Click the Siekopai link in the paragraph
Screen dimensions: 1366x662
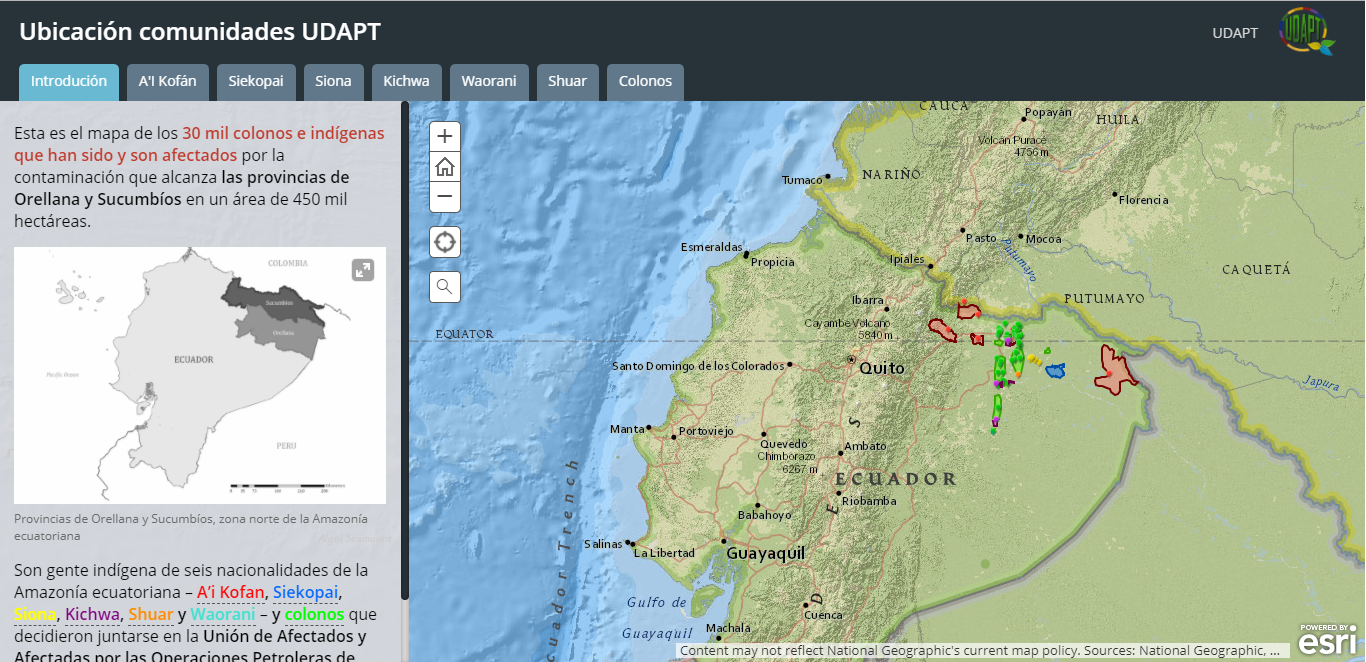[x=306, y=592]
